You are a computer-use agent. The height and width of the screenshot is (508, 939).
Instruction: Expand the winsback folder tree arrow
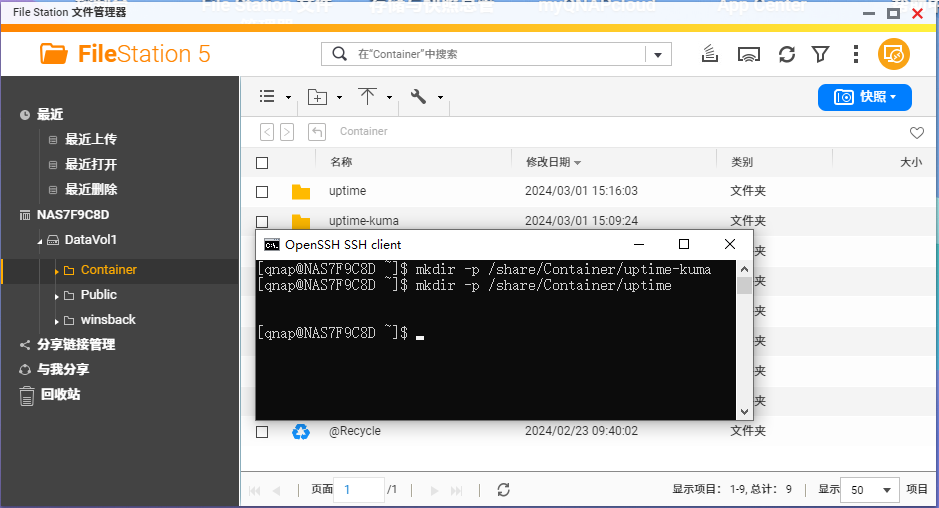coord(57,322)
